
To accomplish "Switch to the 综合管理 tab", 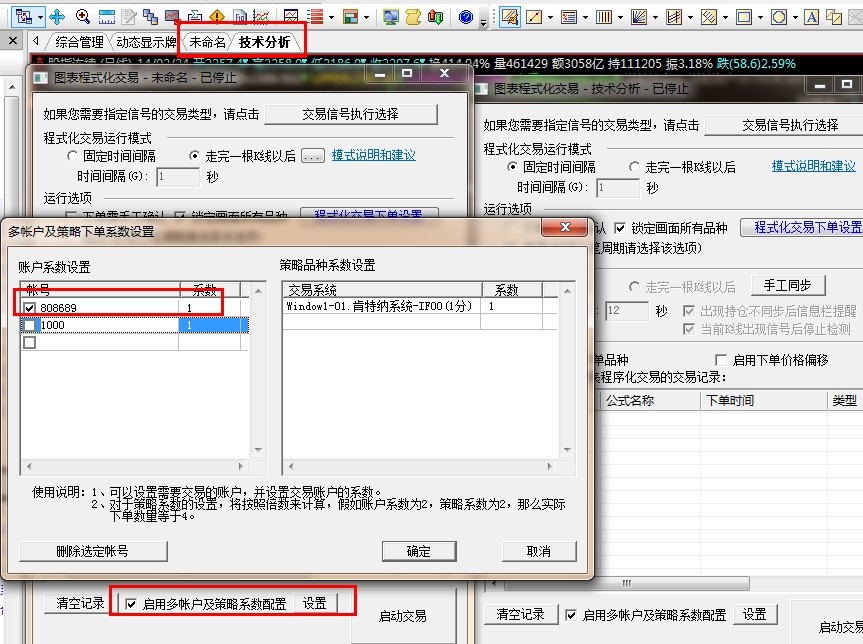I will tap(79, 42).
